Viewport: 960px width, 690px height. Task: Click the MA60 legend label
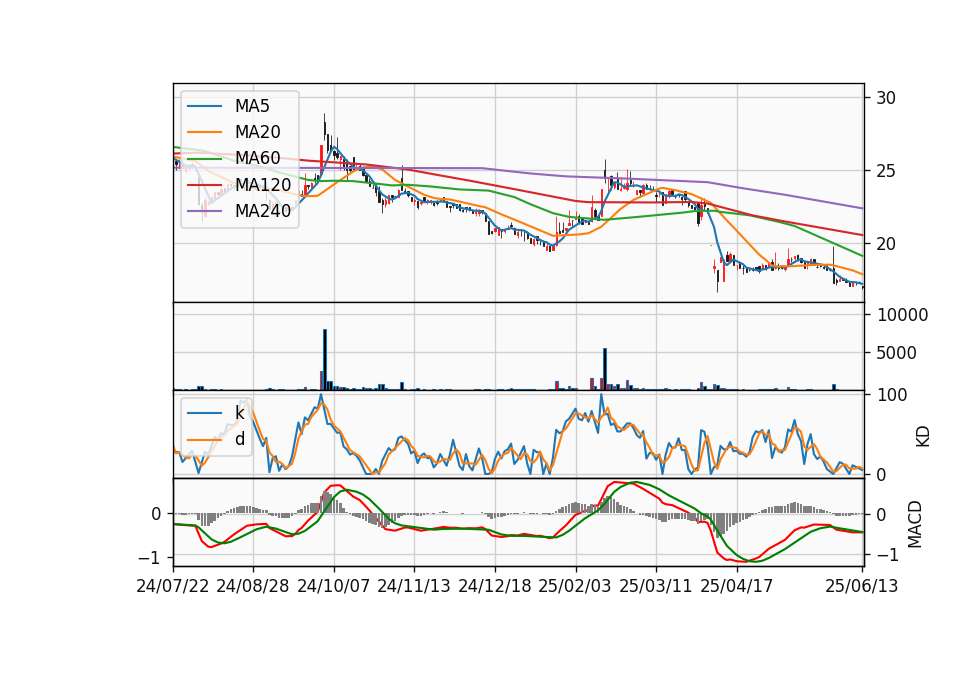coord(257,158)
